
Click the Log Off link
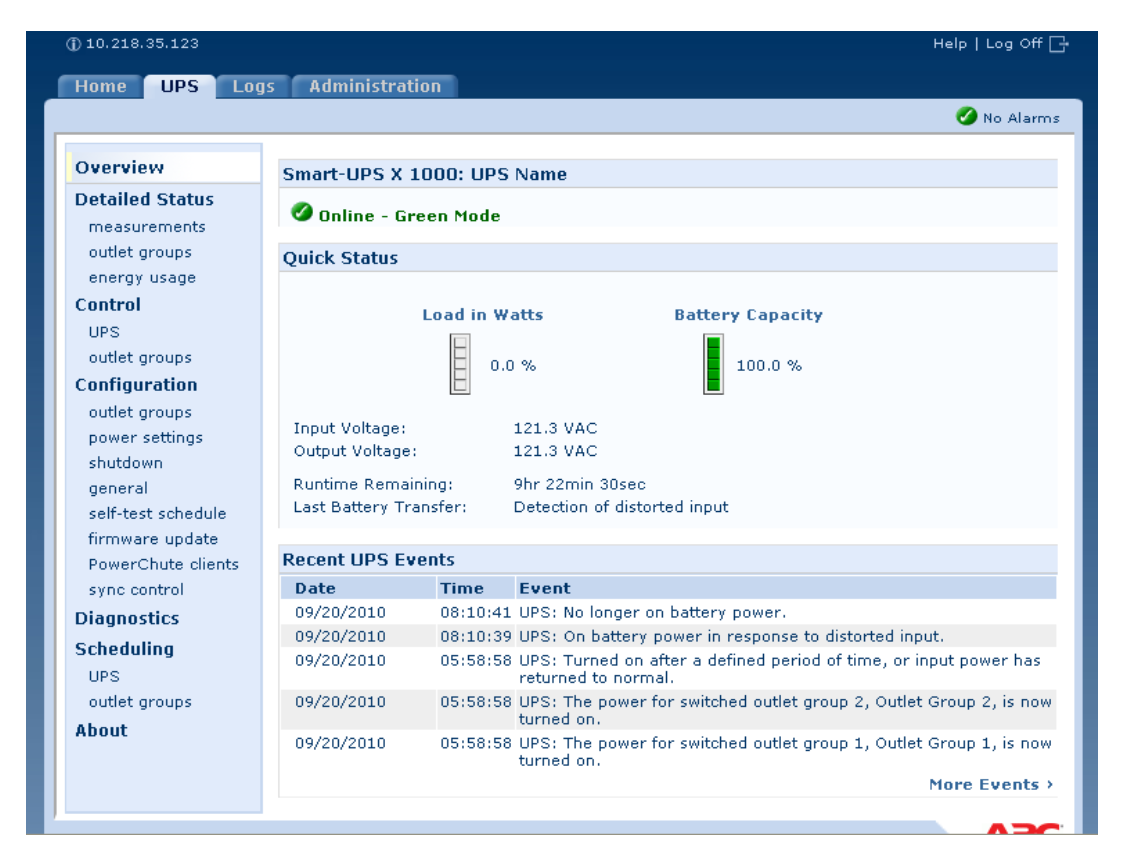click(x=1014, y=44)
